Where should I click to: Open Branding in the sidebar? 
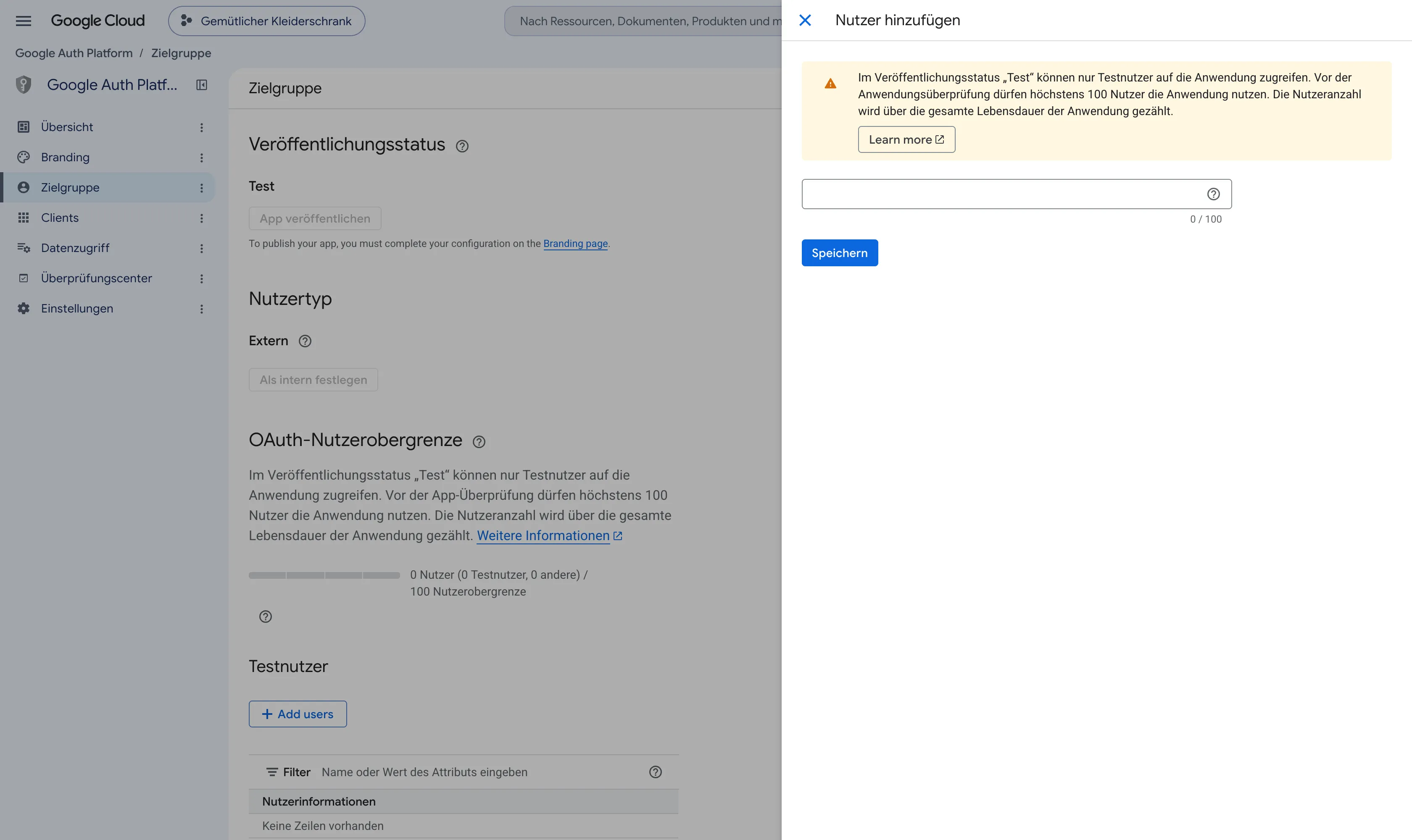(108, 157)
